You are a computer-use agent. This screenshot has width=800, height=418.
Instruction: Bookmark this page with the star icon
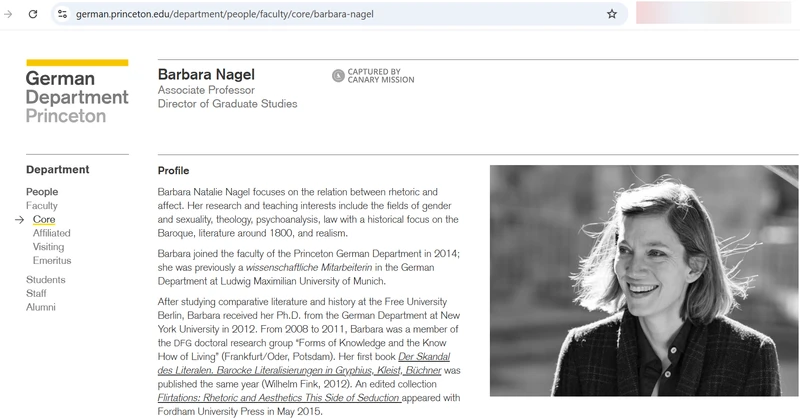[x=612, y=14]
